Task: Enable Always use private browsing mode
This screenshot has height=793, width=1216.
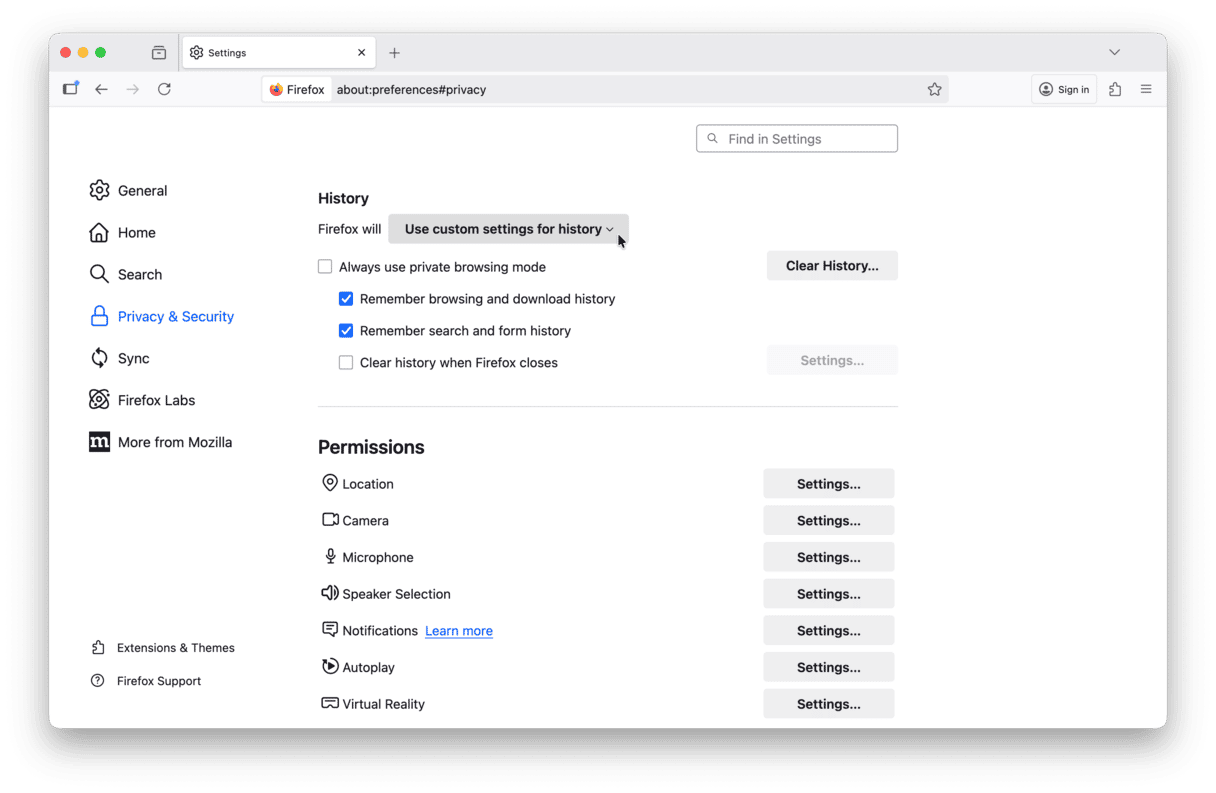Action: (x=325, y=267)
